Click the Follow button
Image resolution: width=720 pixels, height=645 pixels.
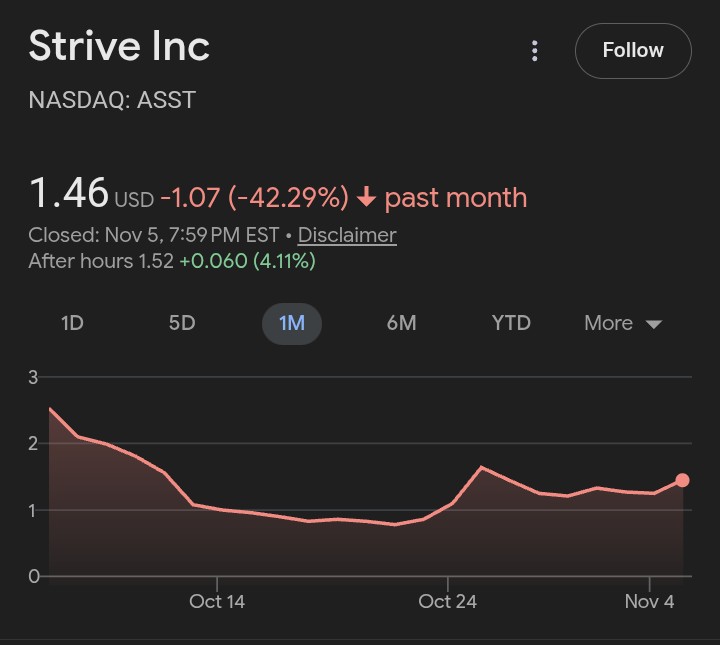(632, 50)
